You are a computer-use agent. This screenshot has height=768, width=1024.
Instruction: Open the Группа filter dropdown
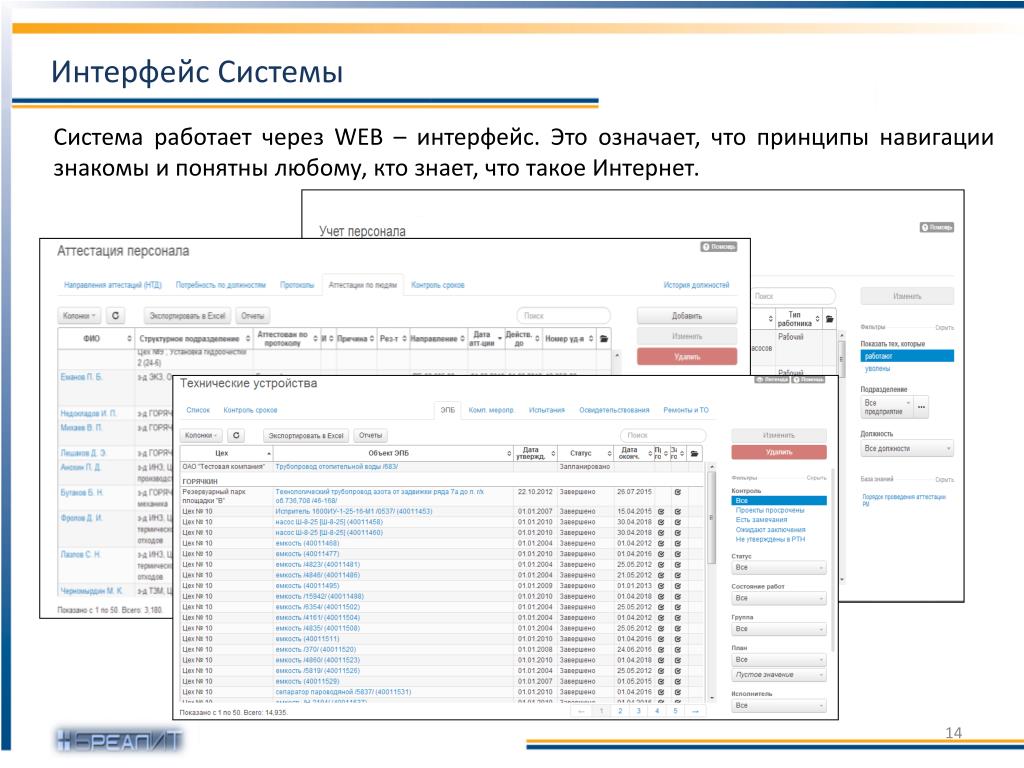[779, 629]
